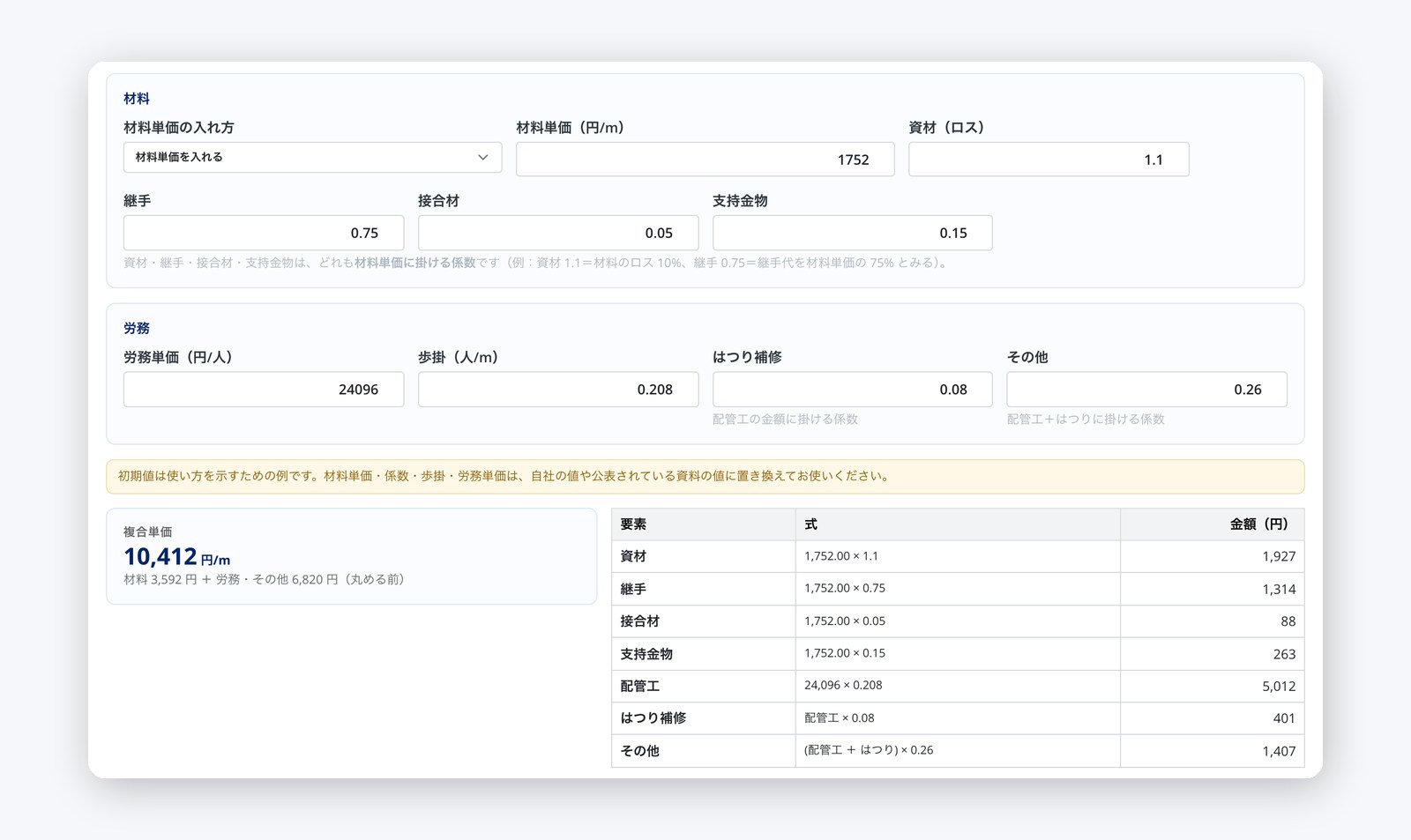Click the amount cell 88

1213,621
